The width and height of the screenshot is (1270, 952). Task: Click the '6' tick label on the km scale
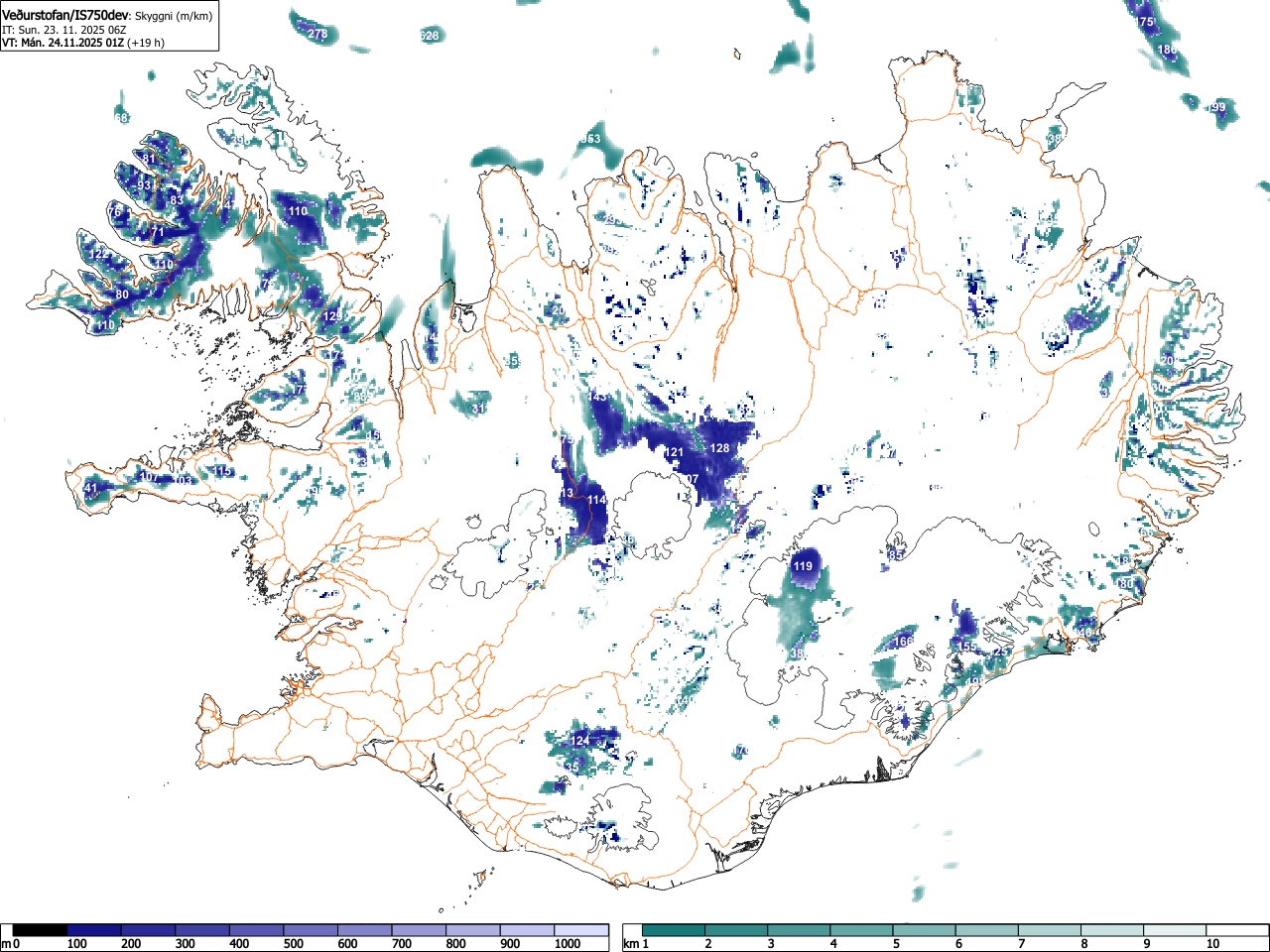point(958,944)
